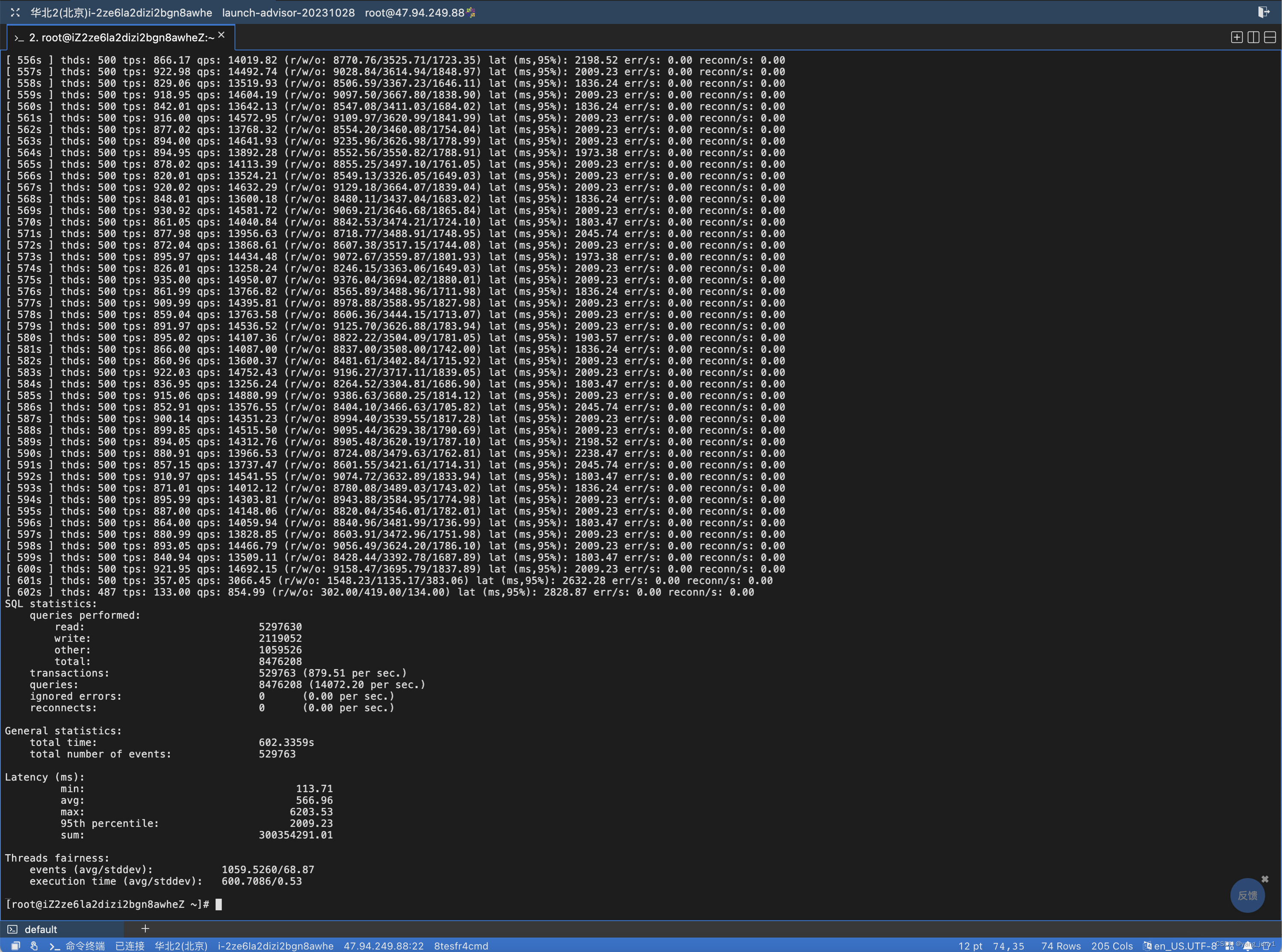Click the 命令终端 terminal type selector

tap(84, 946)
